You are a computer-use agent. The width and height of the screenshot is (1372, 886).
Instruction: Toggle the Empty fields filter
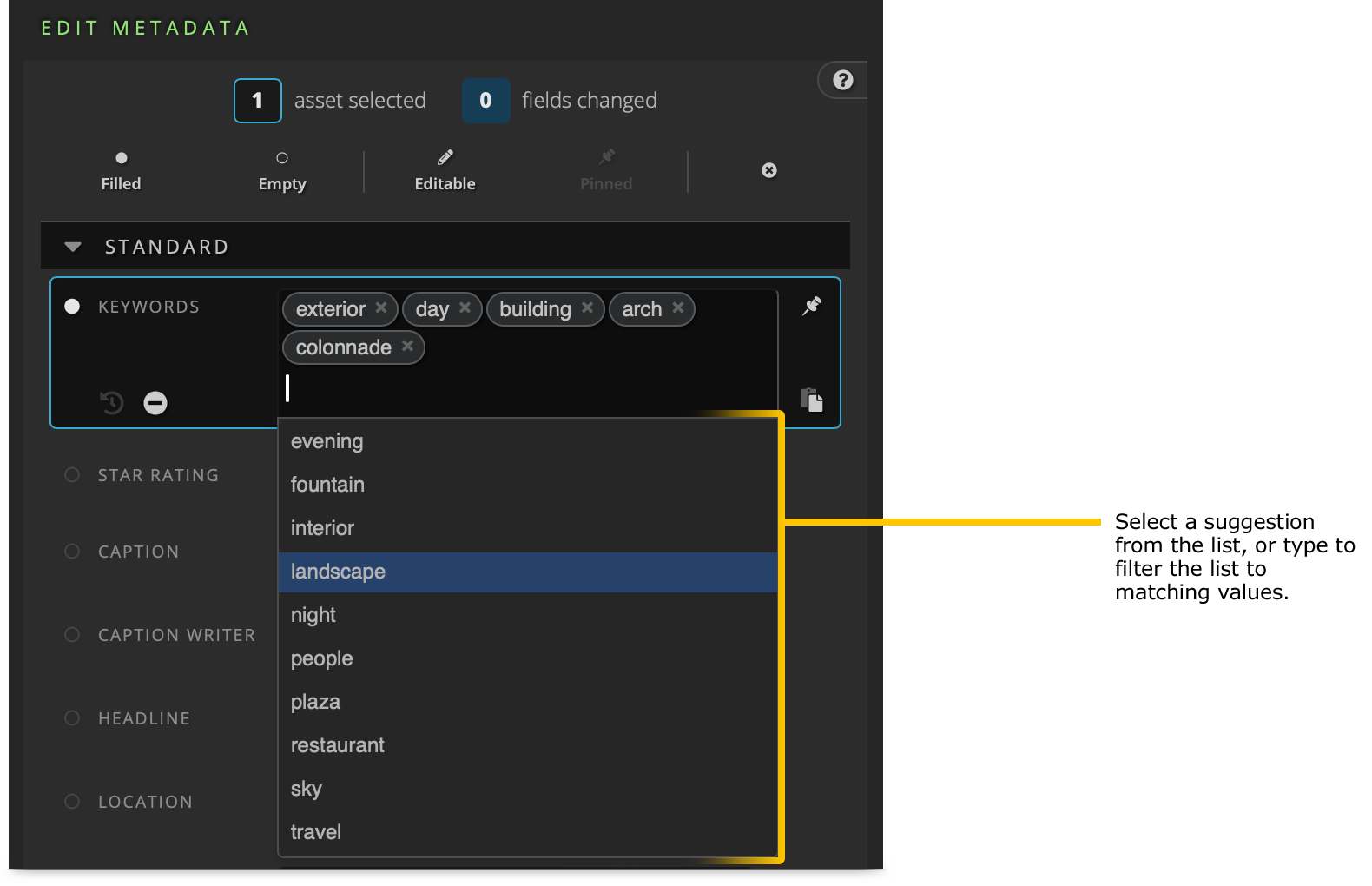282,170
